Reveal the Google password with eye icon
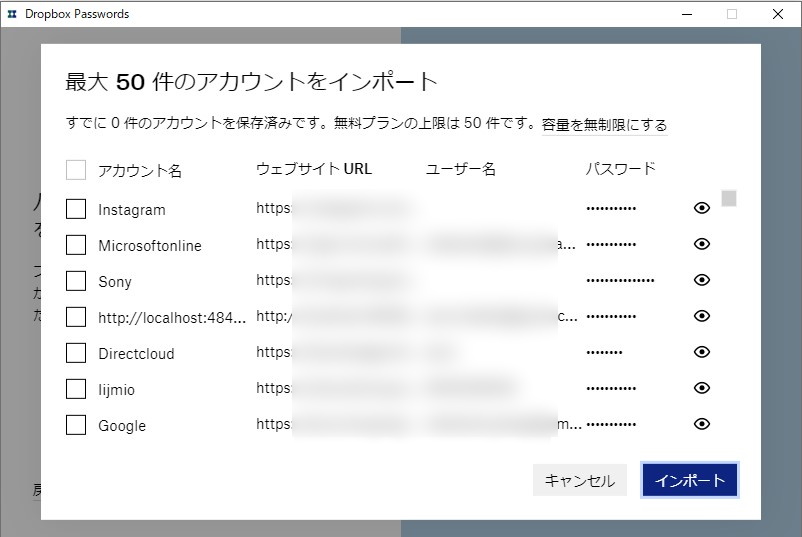This screenshot has width=802, height=537. click(702, 424)
